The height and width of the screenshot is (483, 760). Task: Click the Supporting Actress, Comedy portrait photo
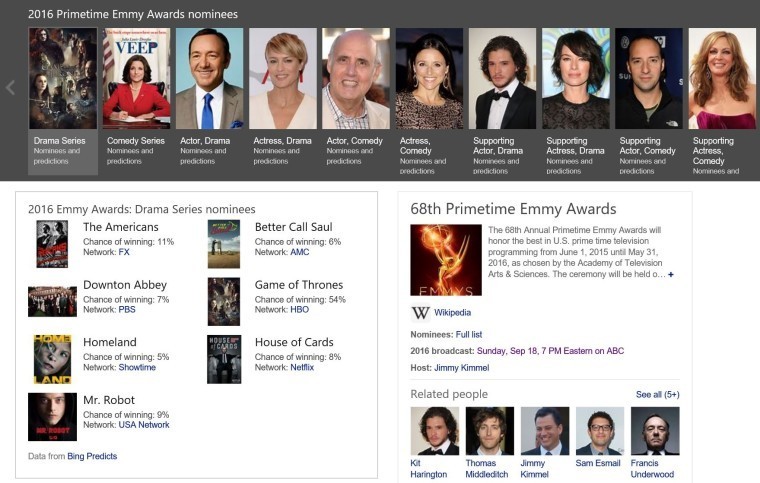(x=722, y=78)
